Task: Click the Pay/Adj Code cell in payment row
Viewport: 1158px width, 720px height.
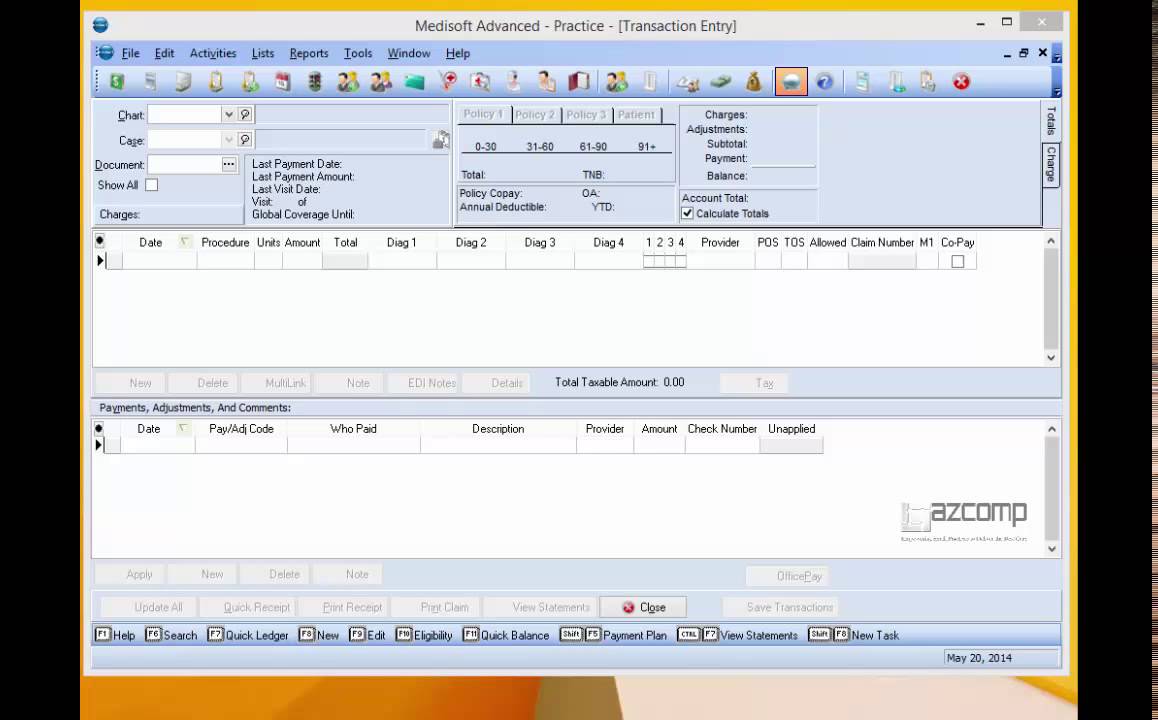Action: pos(241,445)
